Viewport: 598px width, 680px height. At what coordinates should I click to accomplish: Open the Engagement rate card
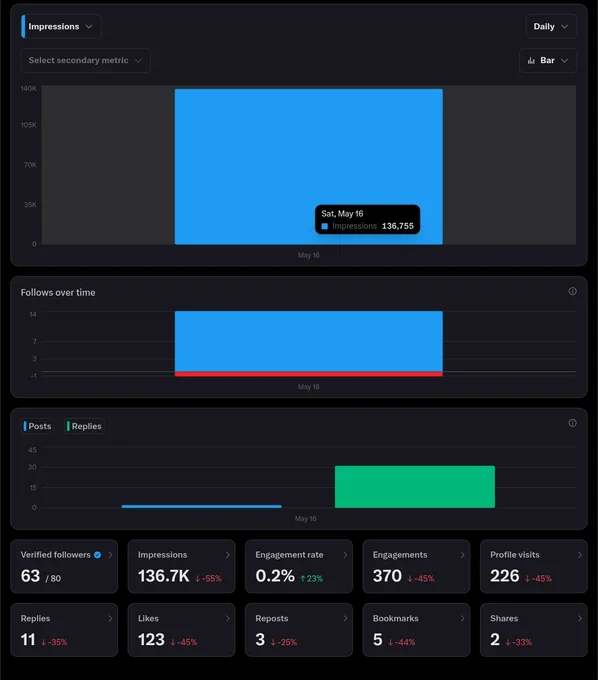[299, 566]
